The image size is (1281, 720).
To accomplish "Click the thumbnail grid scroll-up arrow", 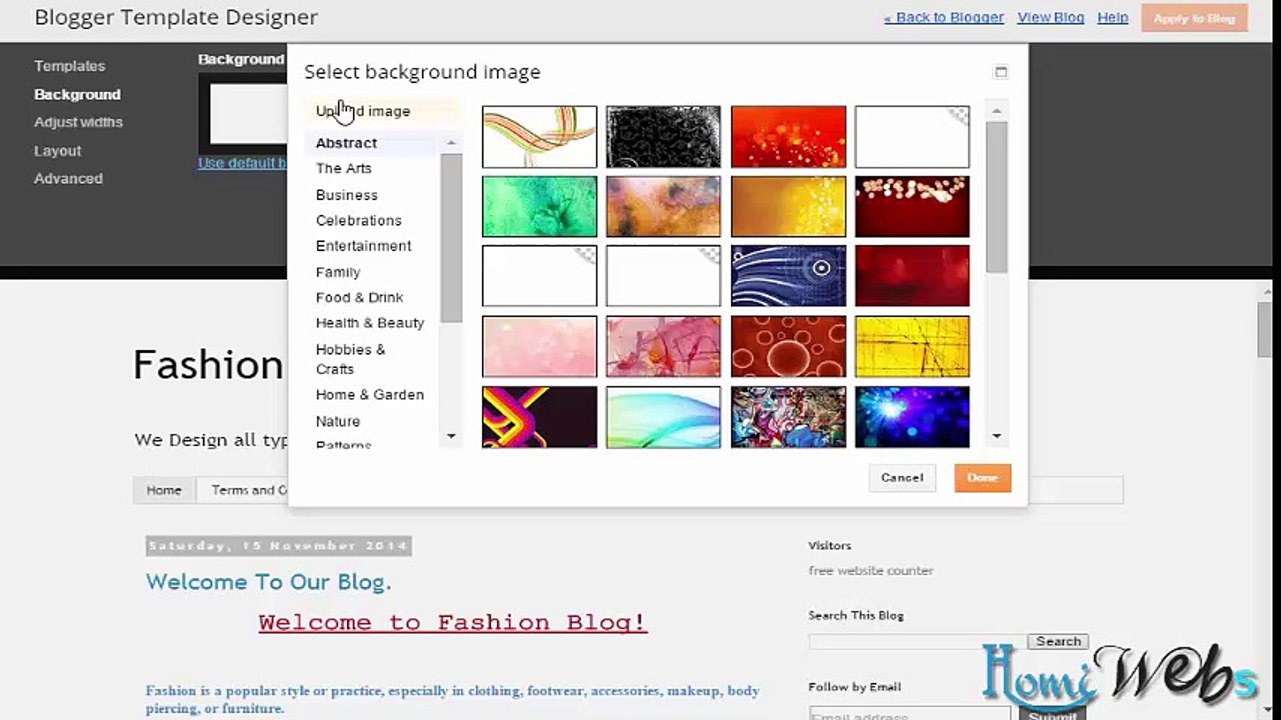I will (996, 110).
